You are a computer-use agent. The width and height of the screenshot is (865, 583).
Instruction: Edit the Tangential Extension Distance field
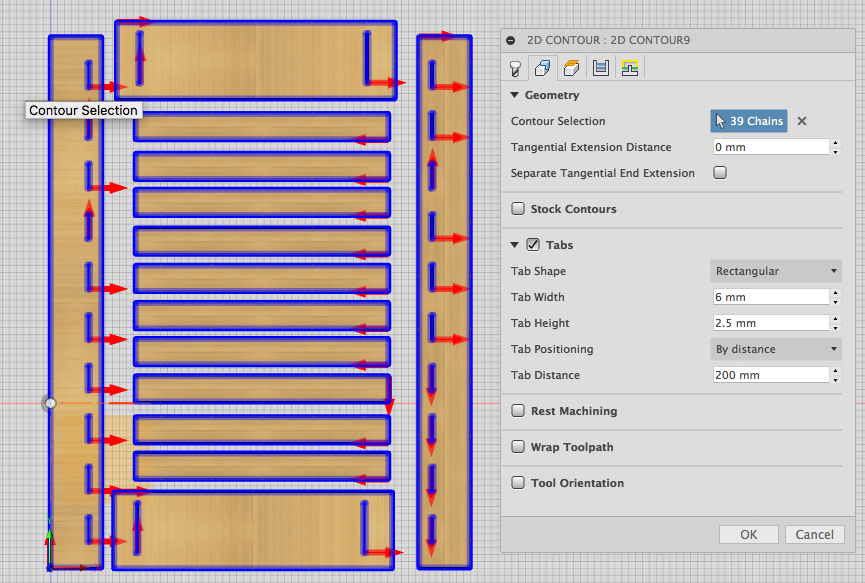coord(771,147)
